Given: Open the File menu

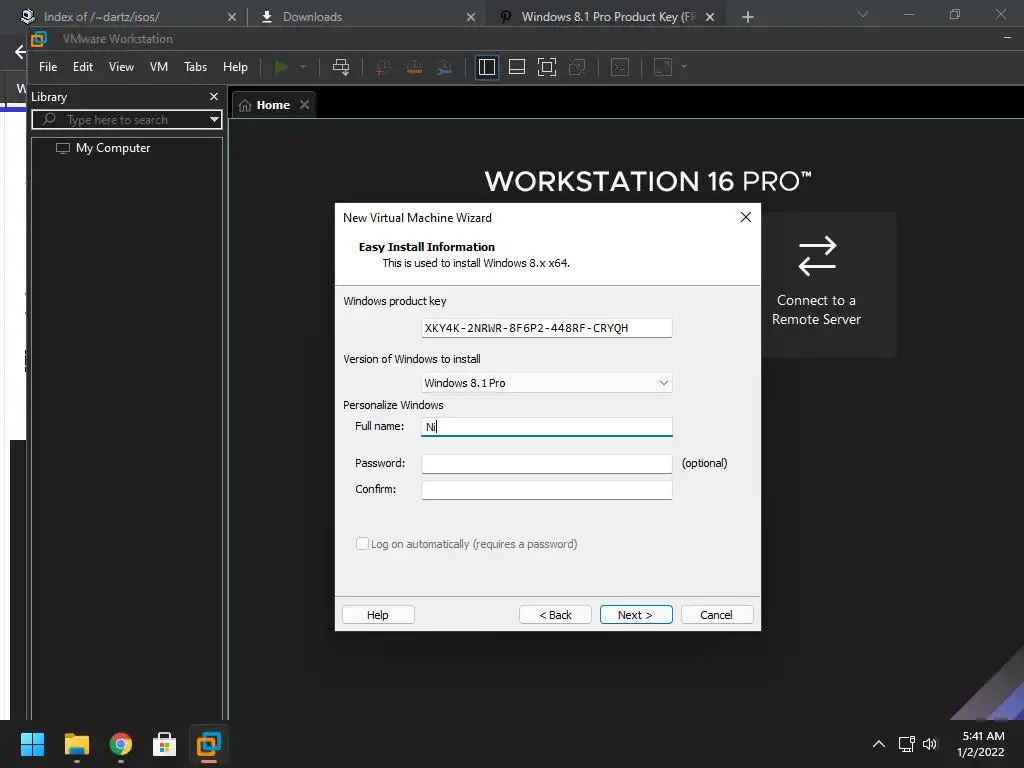Looking at the screenshot, I should (48, 67).
